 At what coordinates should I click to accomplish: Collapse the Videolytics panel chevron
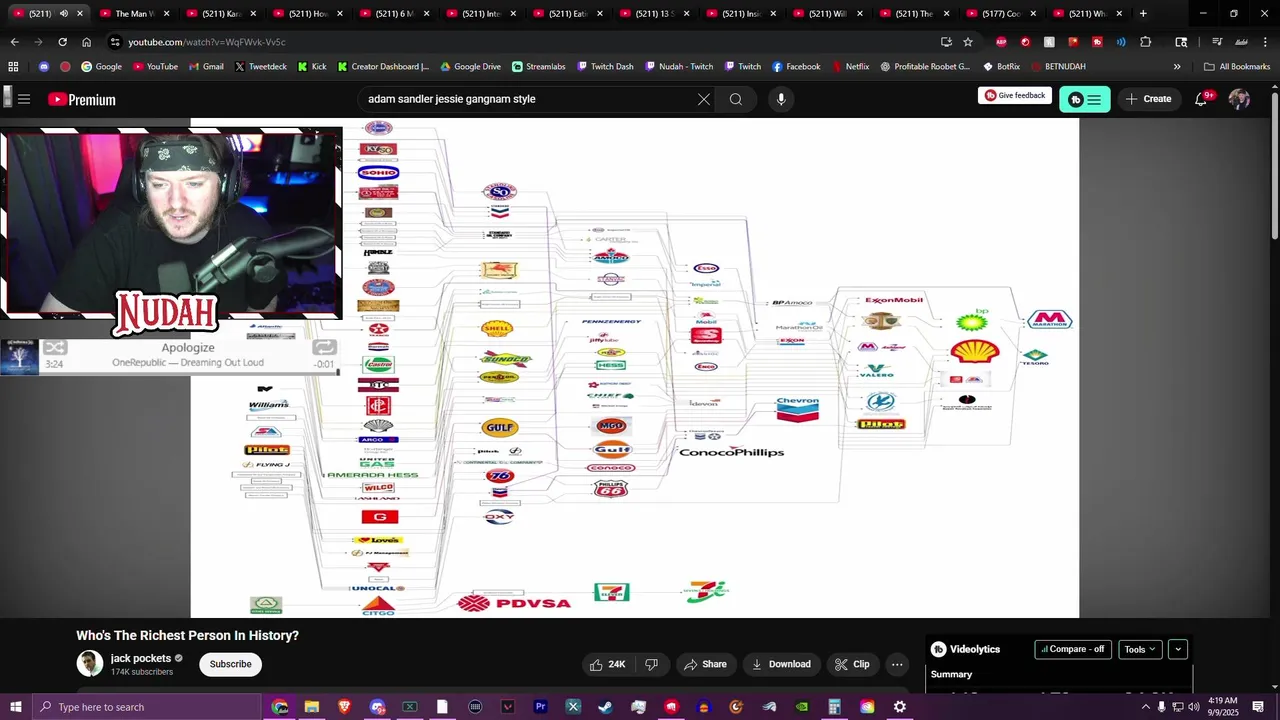pos(1178,649)
